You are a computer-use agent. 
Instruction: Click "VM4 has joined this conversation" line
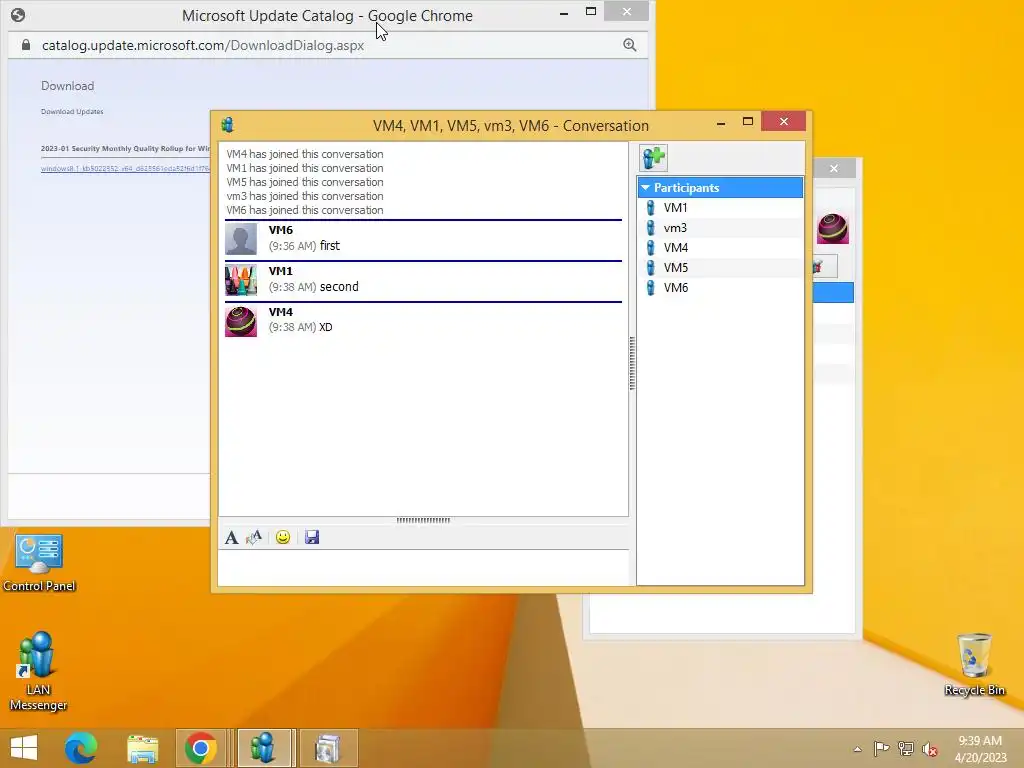305,154
